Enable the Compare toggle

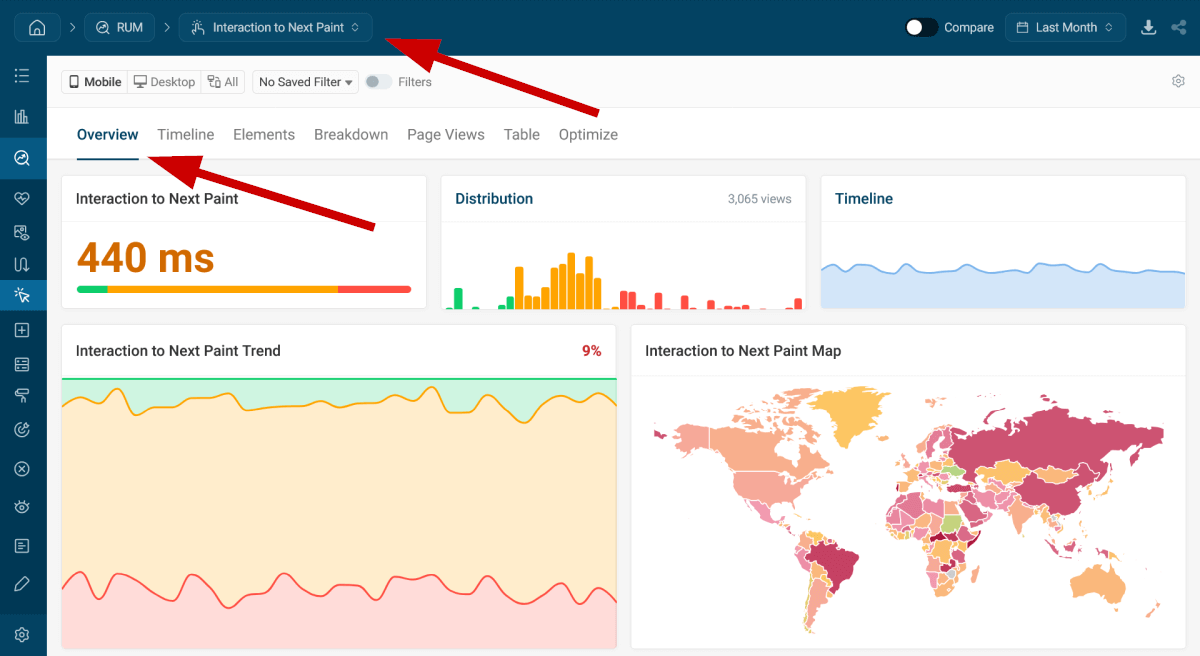tap(920, 27)
